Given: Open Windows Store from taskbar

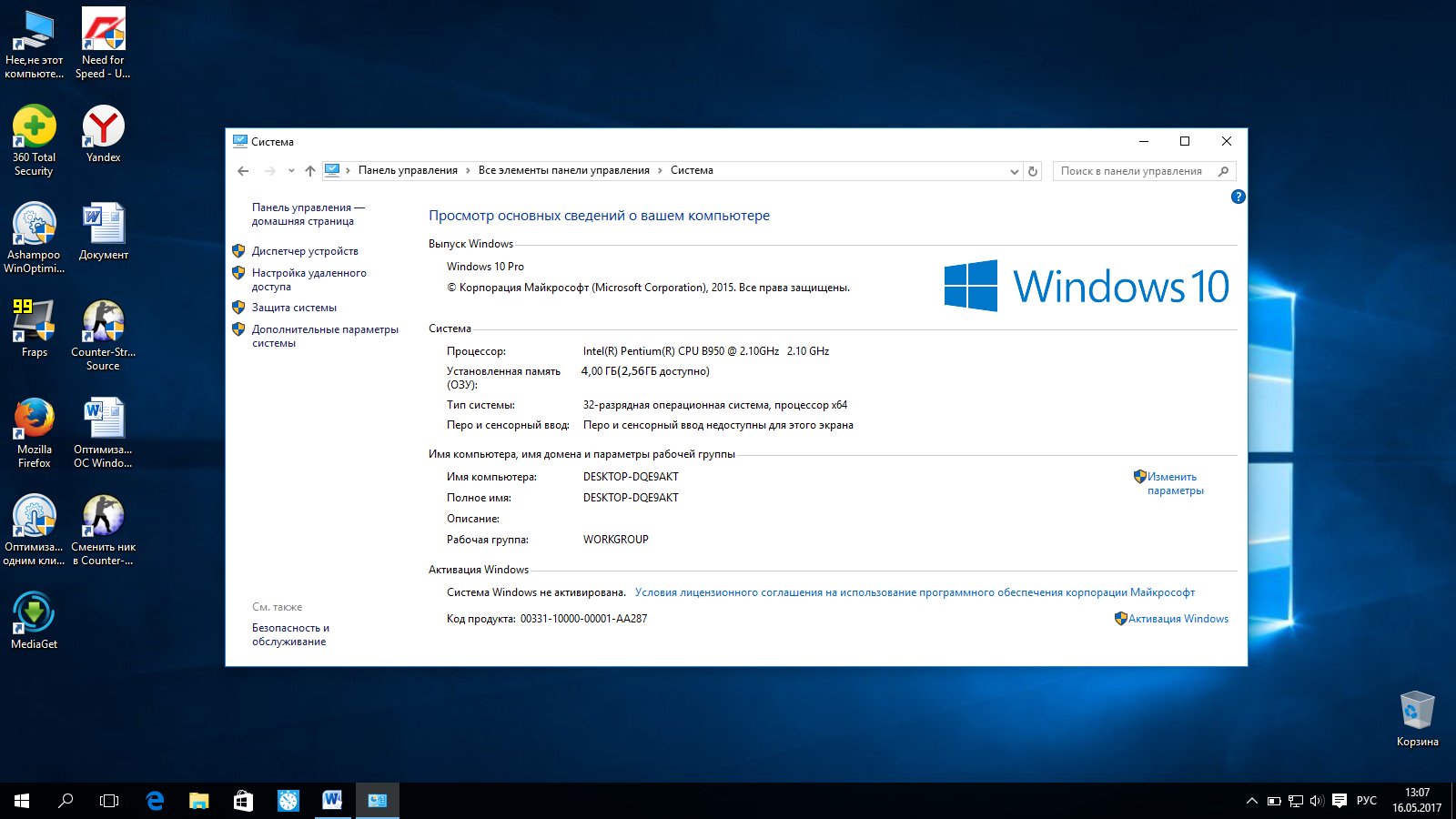Looking at the screenshot, I should [243, 801].
